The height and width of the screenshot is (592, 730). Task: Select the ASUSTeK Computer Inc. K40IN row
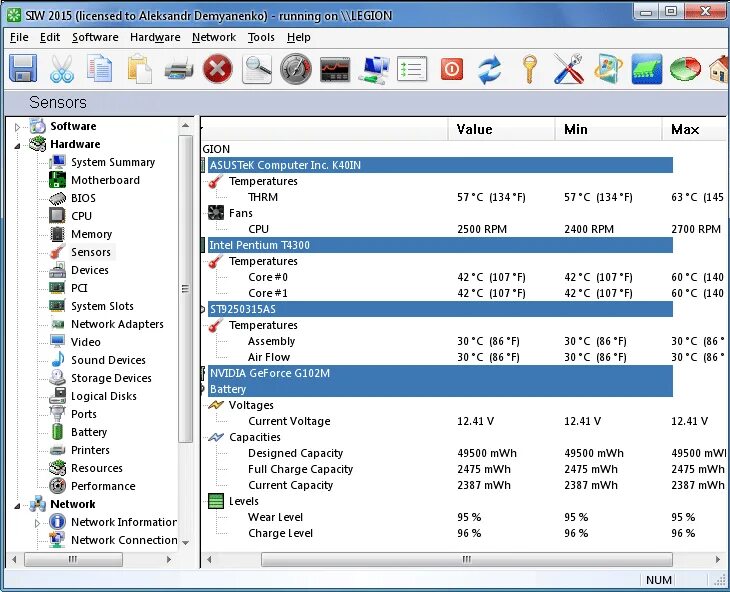(x=440, y=165)
